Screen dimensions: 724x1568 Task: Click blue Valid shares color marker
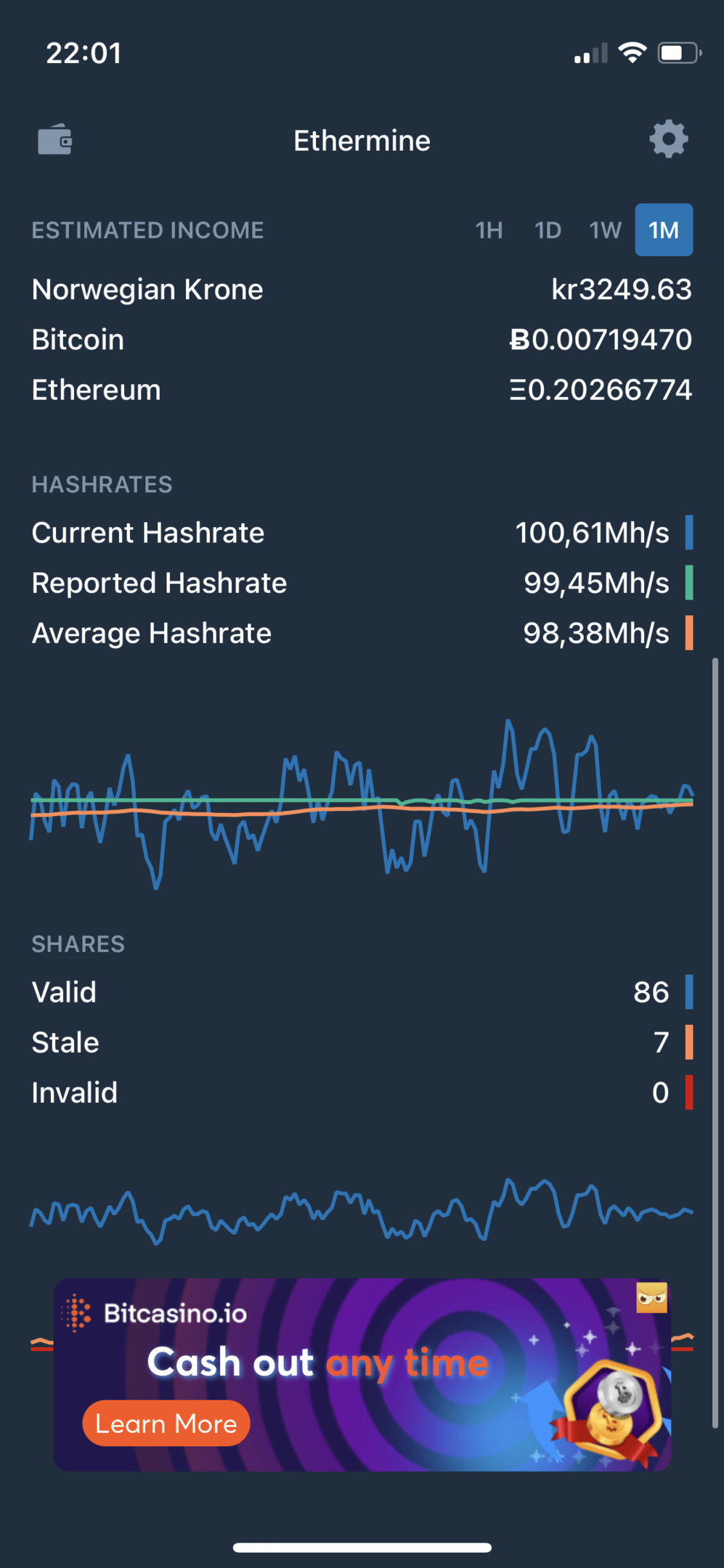tap(689, 992)
